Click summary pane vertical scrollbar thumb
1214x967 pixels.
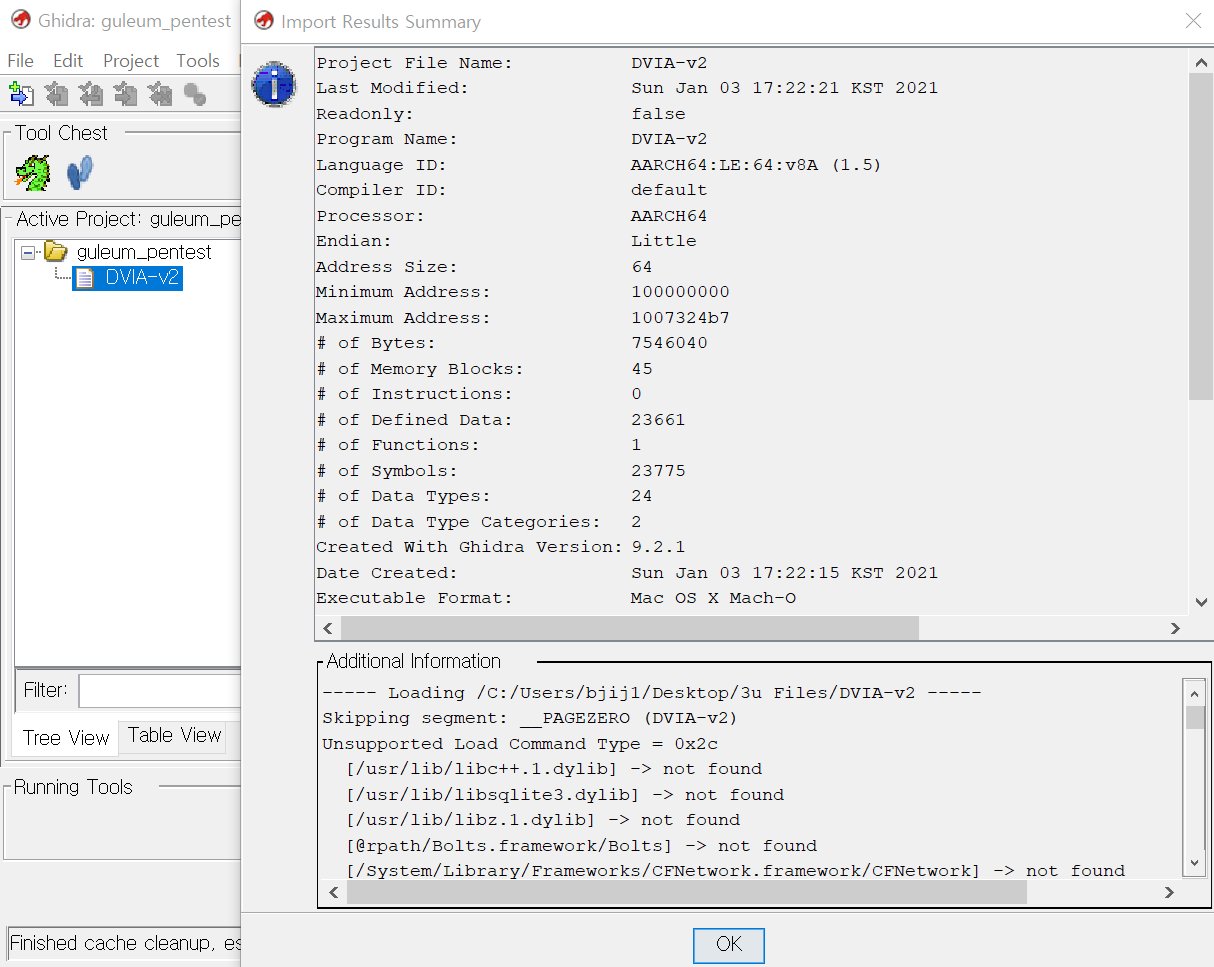tap(1202, 236)
